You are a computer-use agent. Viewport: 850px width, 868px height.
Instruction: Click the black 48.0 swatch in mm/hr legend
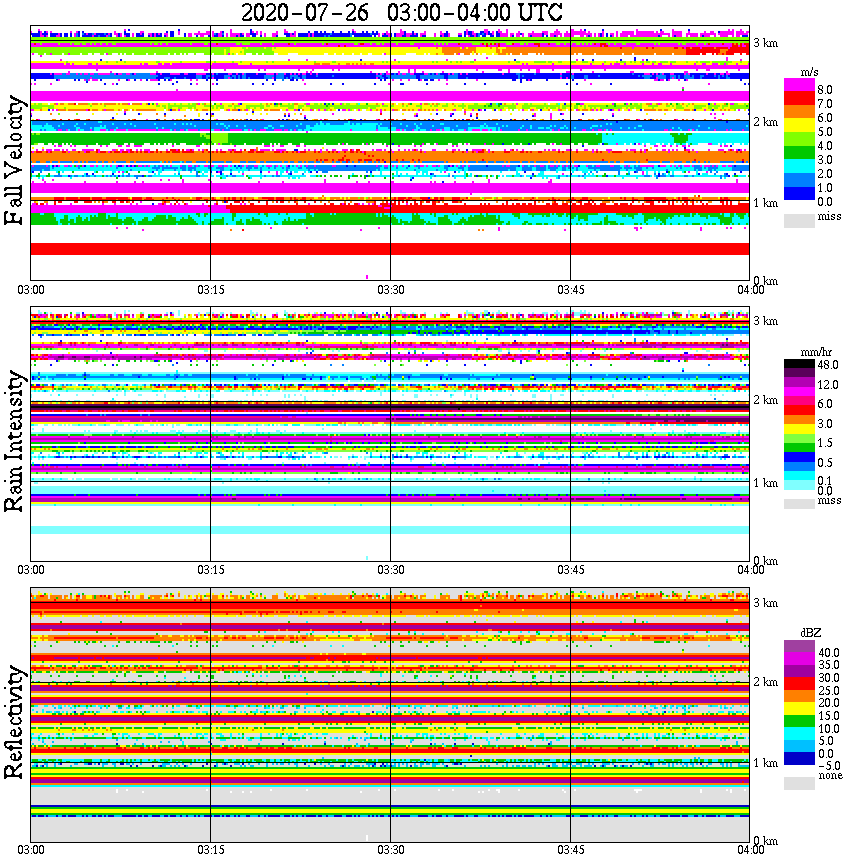point(799,364)
